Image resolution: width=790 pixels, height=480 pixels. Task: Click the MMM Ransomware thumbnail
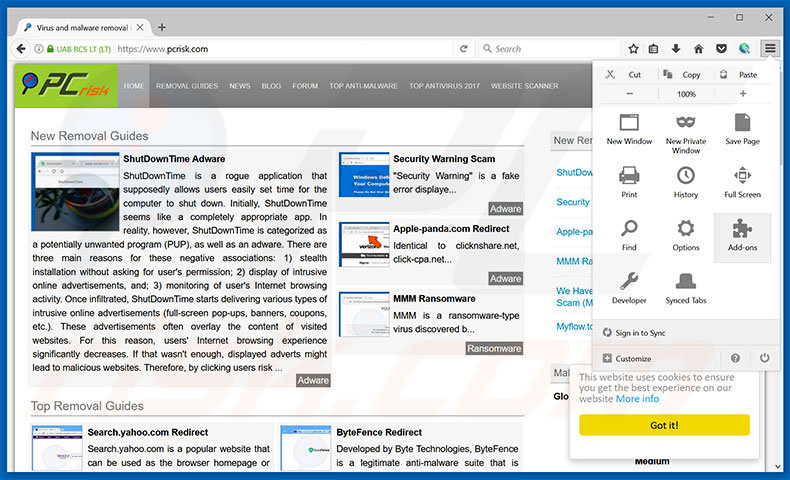click(364, 314)
